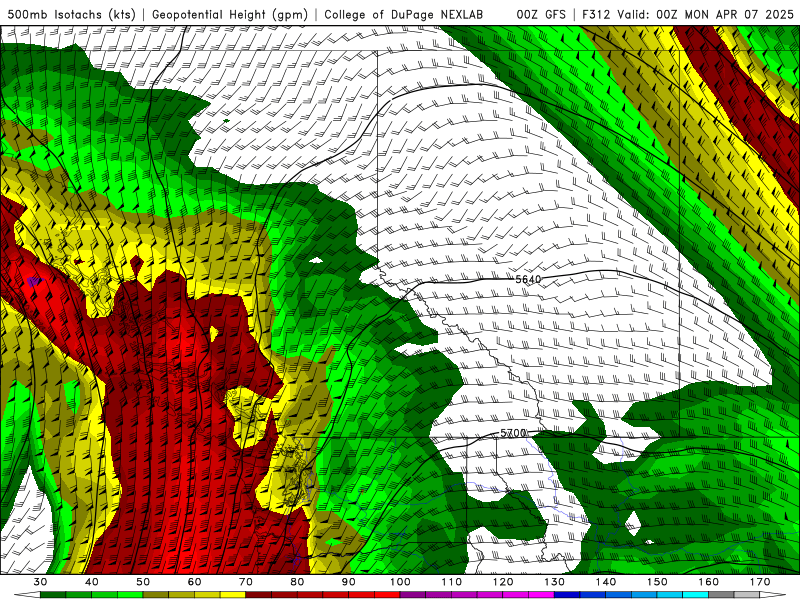Click the 80 value on the color scale
800x600 pixels.
(297, 582)
